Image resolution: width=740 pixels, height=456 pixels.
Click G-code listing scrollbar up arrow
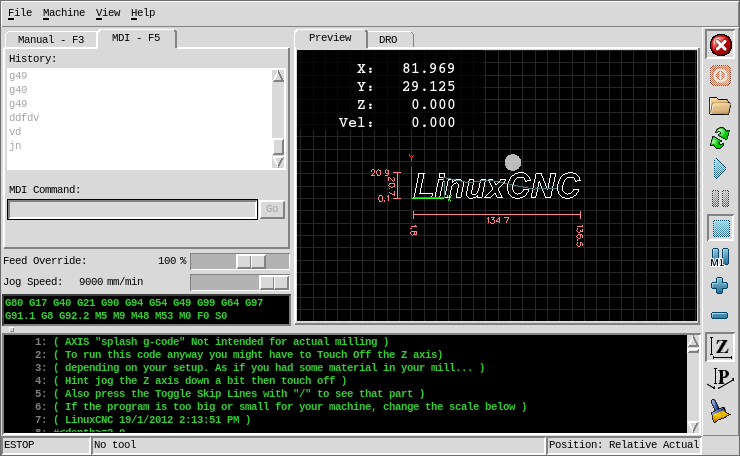pyautogui.click(x=693, y=342)
